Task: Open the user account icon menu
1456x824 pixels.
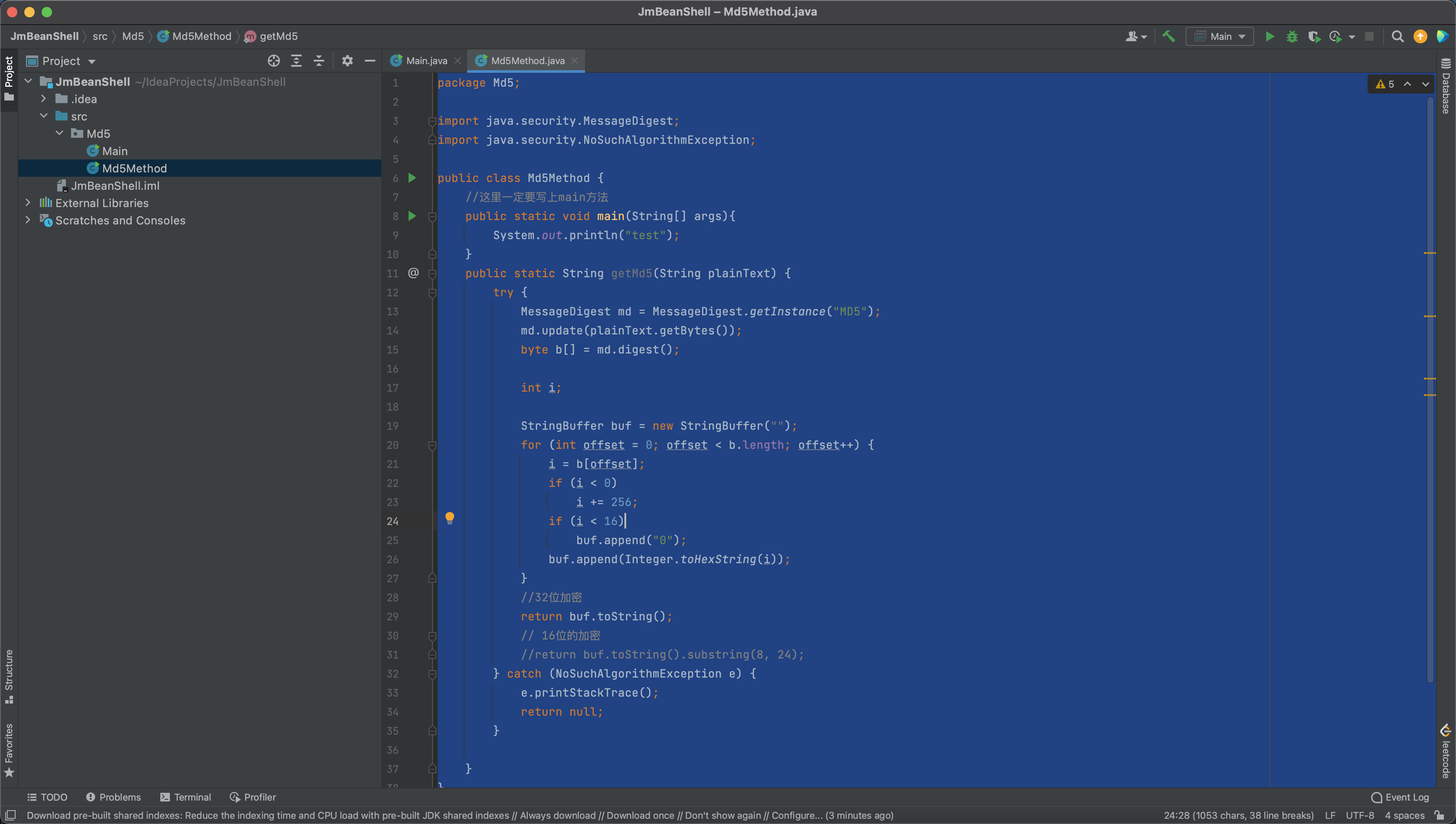Action: 1136,36
